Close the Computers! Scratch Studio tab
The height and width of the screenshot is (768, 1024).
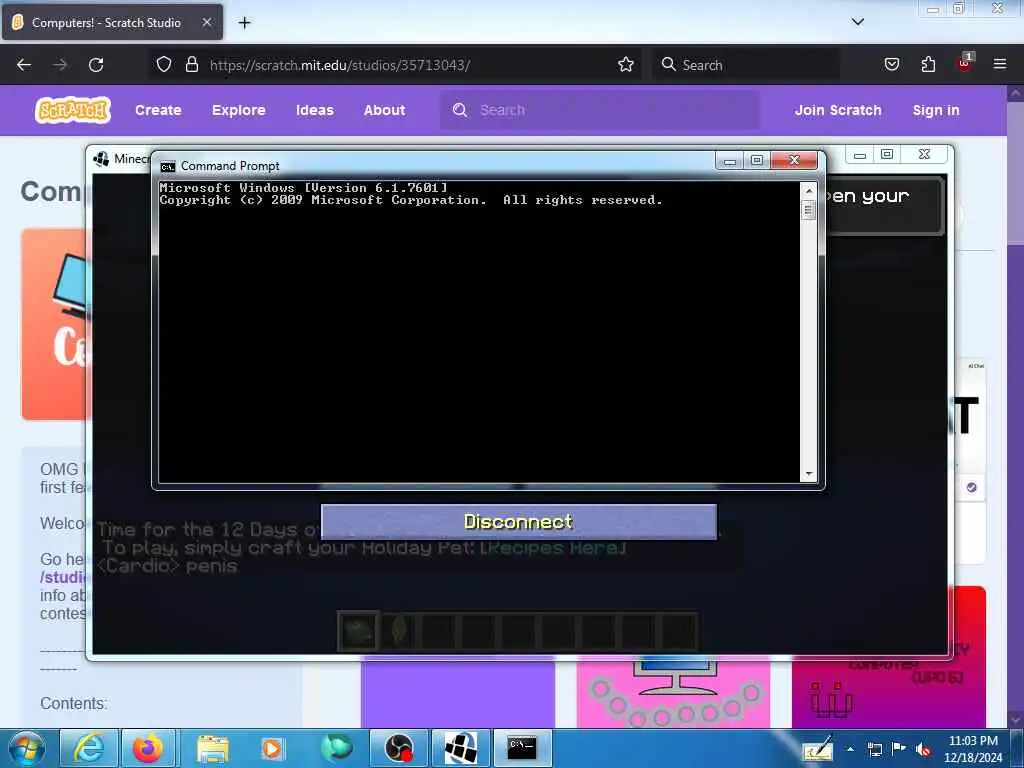click(x=206, y=22)
